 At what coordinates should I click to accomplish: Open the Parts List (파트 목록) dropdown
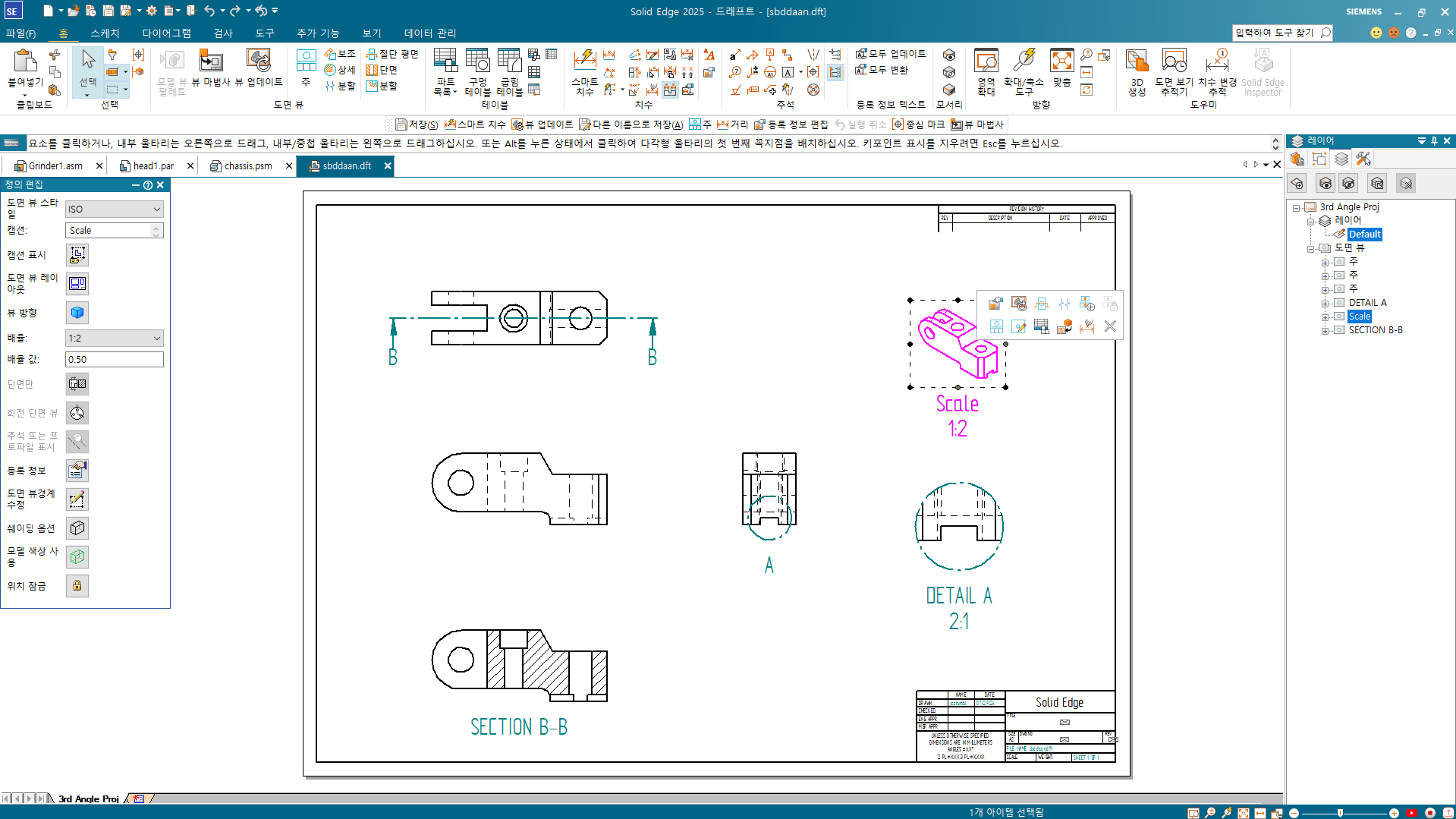click(x=445, y=71)
